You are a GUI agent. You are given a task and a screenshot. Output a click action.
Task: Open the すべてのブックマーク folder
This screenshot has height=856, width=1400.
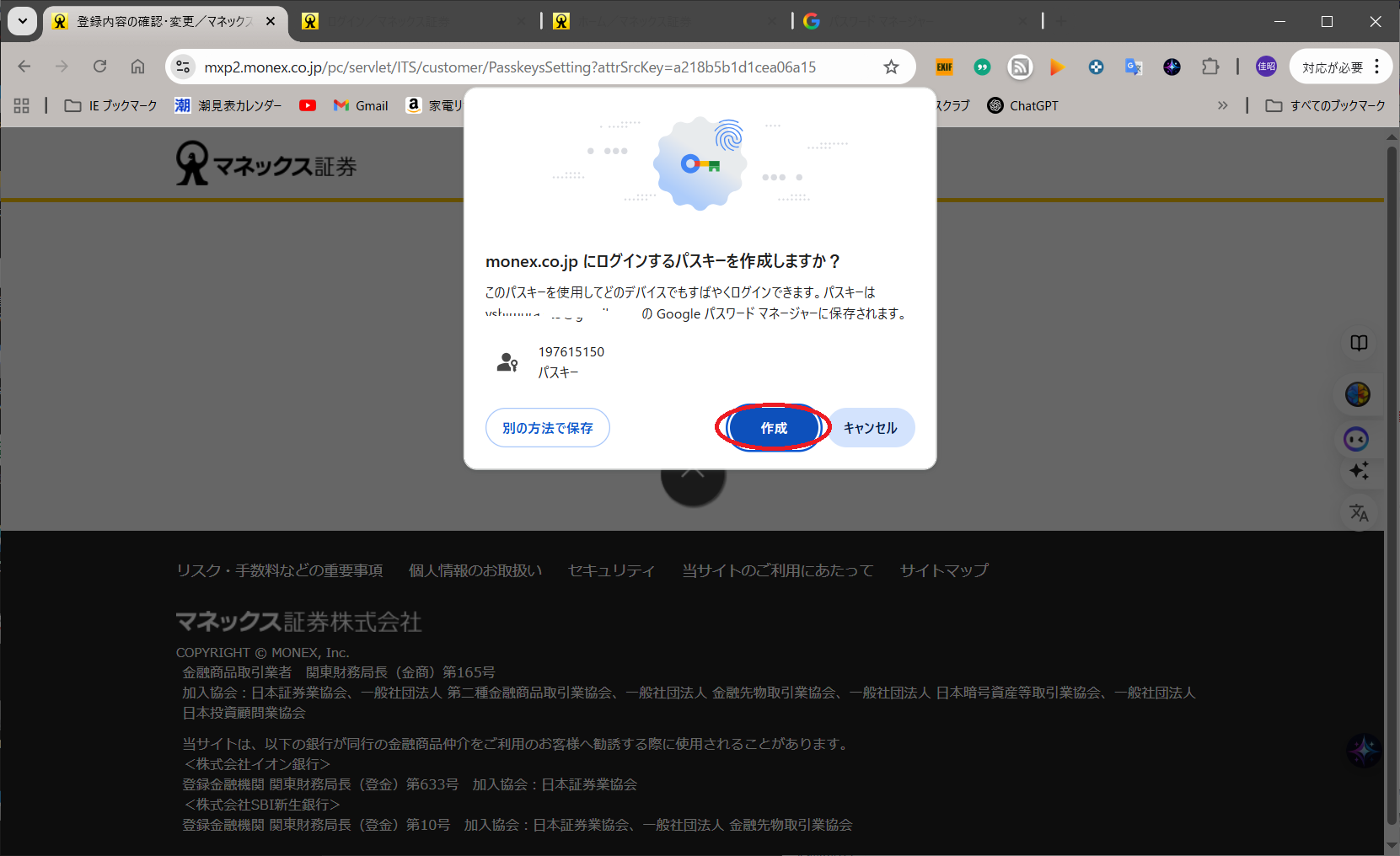pos(1326,105)
